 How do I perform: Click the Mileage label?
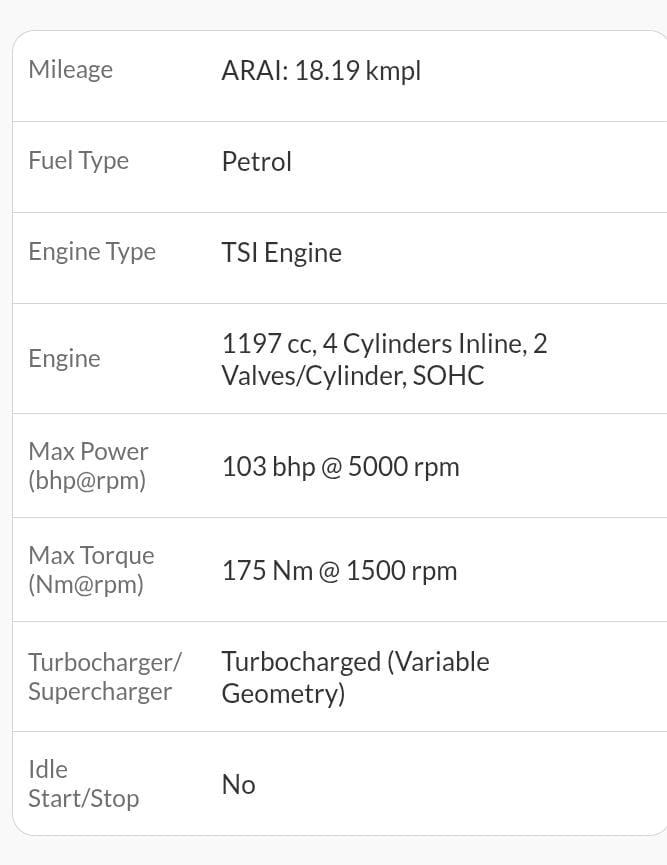click(x=70, y=70)
